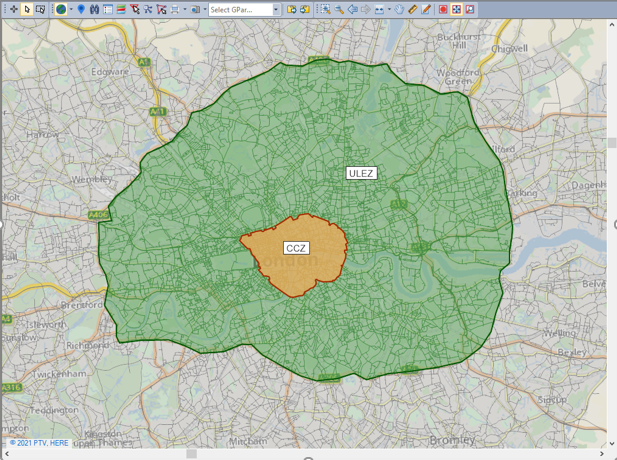
Task: Click the CCZ zone label
Action: tap(296, 248)
